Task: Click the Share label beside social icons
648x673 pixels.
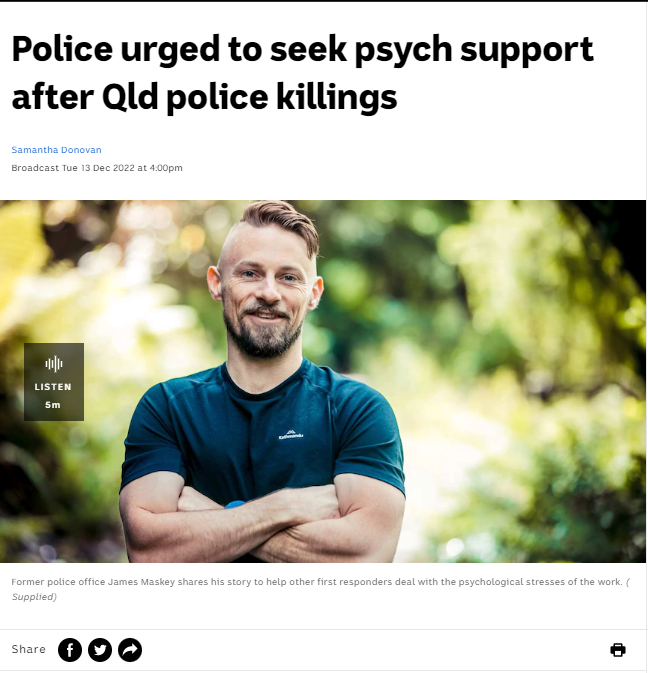Action: [x=28, y=649]
